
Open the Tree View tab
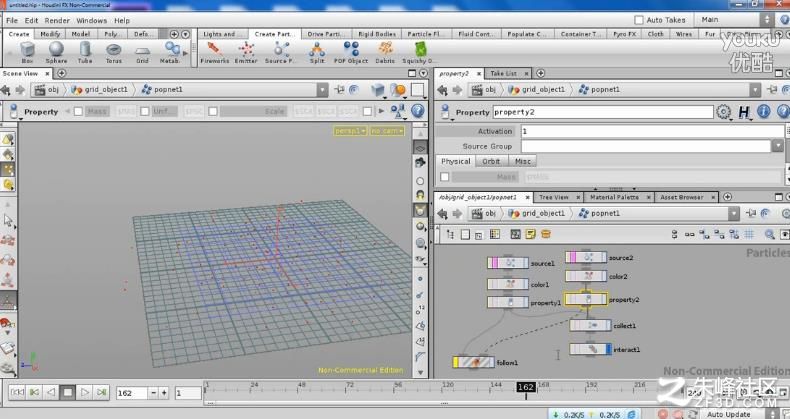pyautogui.click(x=554, y=197)
